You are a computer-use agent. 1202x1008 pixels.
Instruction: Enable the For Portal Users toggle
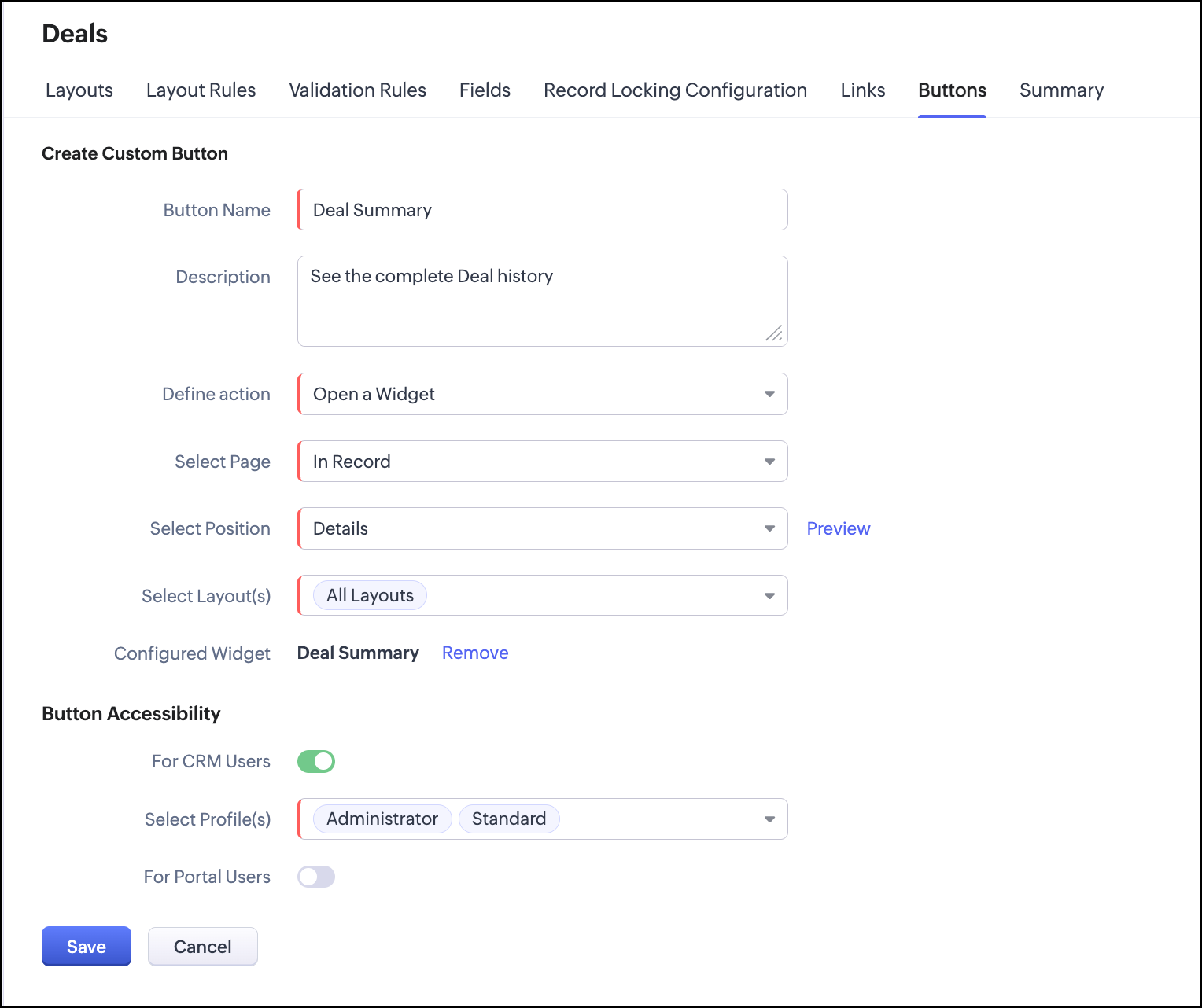pyautogui.click(x=316, y=877)
